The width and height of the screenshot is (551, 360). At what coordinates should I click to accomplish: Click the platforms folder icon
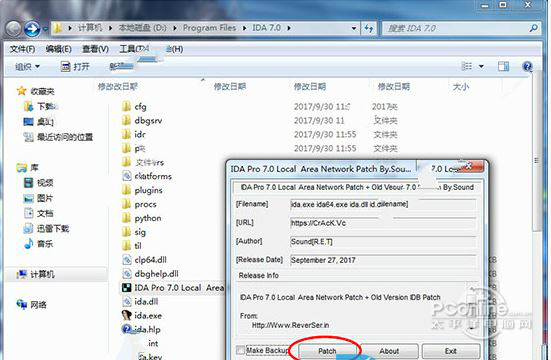point(126,176)
